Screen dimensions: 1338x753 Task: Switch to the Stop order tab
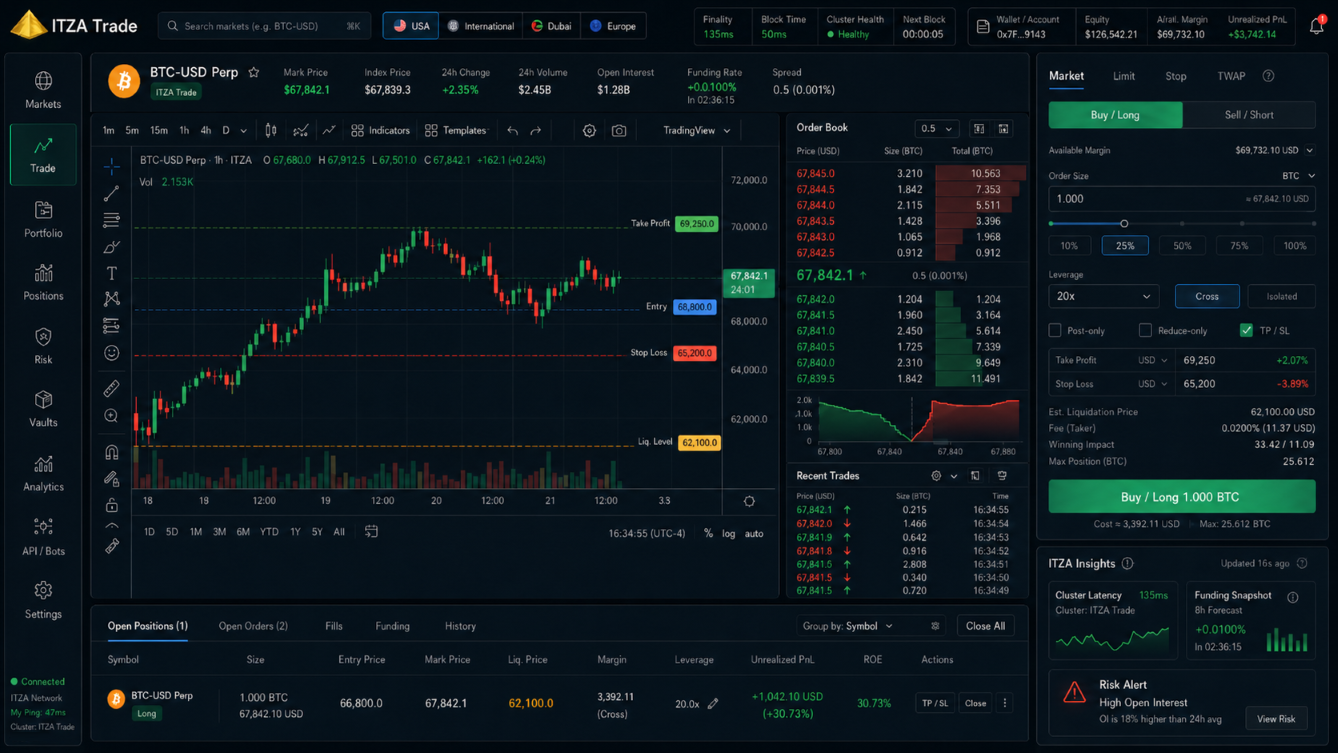1176,76
